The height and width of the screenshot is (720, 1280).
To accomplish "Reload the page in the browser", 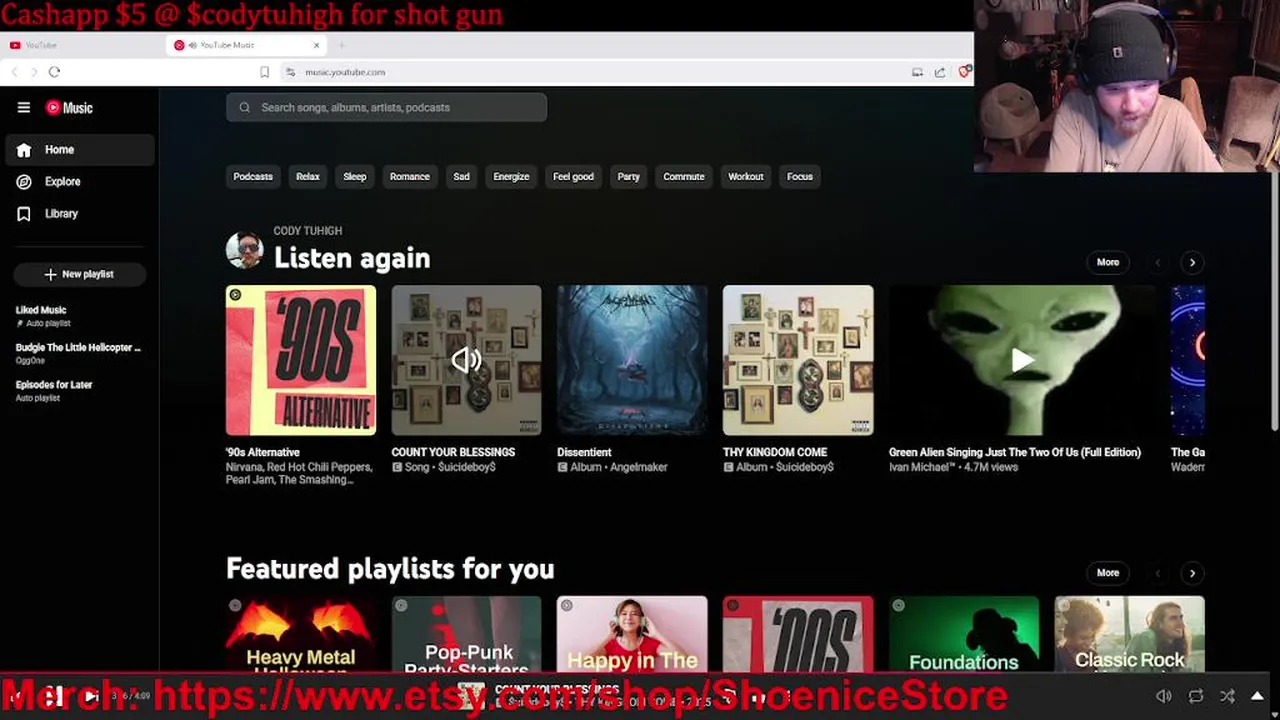I will [x=54, y=72].
